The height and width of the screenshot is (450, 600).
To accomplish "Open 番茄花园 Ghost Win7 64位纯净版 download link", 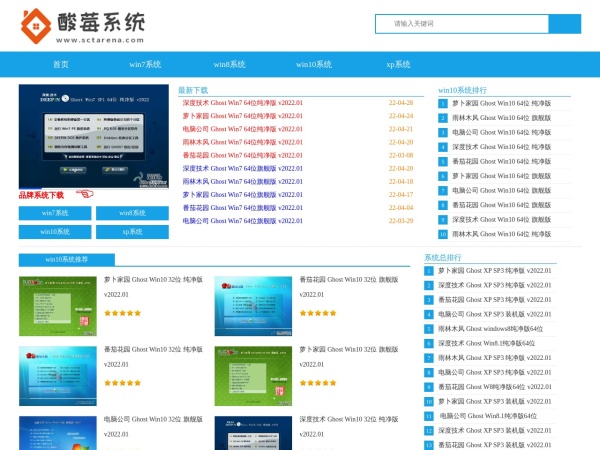I will point(243,155).
